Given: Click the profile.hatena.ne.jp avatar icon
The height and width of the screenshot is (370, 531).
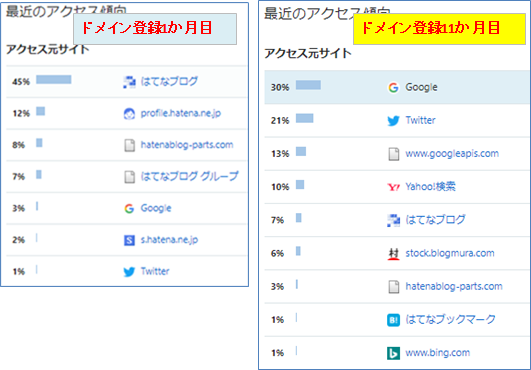Looking at the screenshot, I should click(x=129, y=114).
